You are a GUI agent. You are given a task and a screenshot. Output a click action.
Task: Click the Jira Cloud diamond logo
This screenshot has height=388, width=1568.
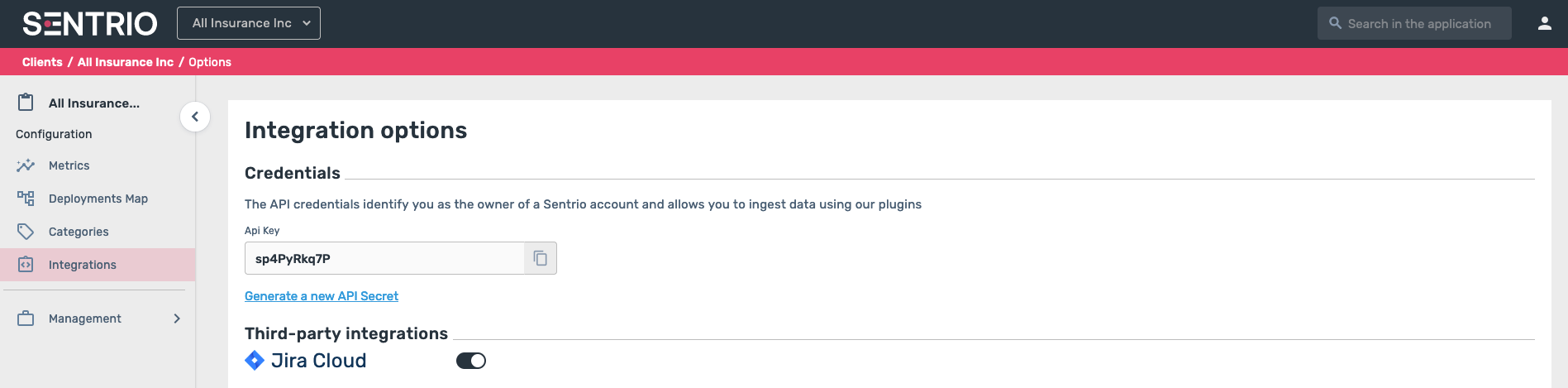point(255,361)
